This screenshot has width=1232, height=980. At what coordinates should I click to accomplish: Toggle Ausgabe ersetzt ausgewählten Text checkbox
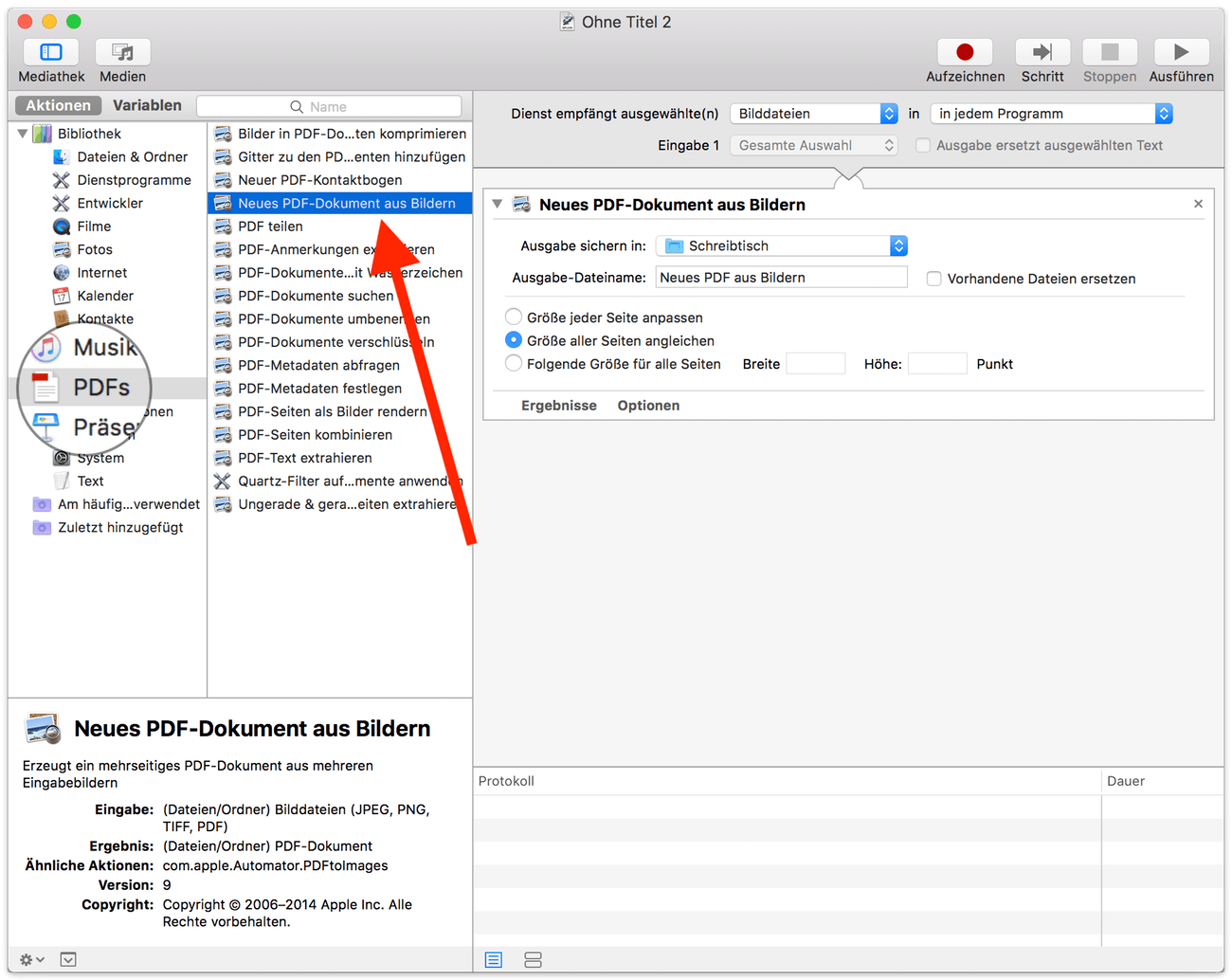923,145
